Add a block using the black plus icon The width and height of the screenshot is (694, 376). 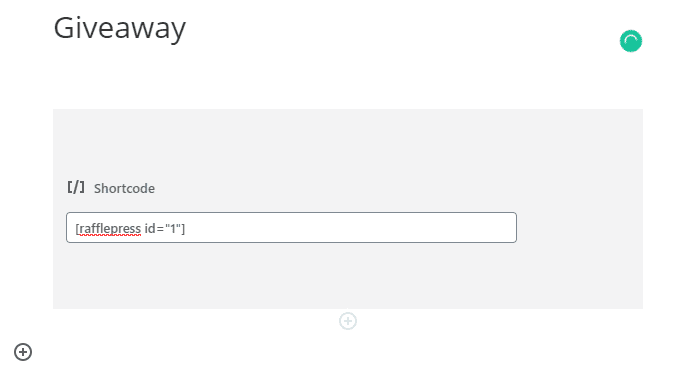[x=23, y=352]
